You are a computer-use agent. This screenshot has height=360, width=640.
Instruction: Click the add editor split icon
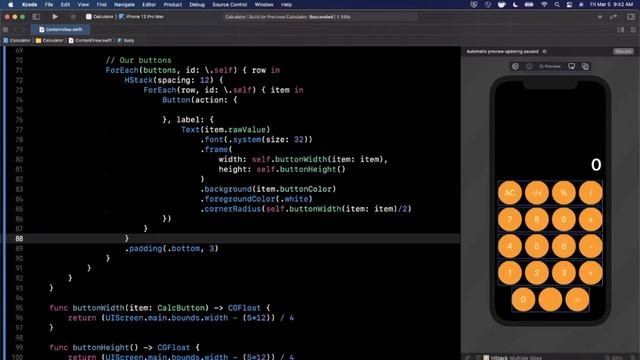(x=633, y=29)
